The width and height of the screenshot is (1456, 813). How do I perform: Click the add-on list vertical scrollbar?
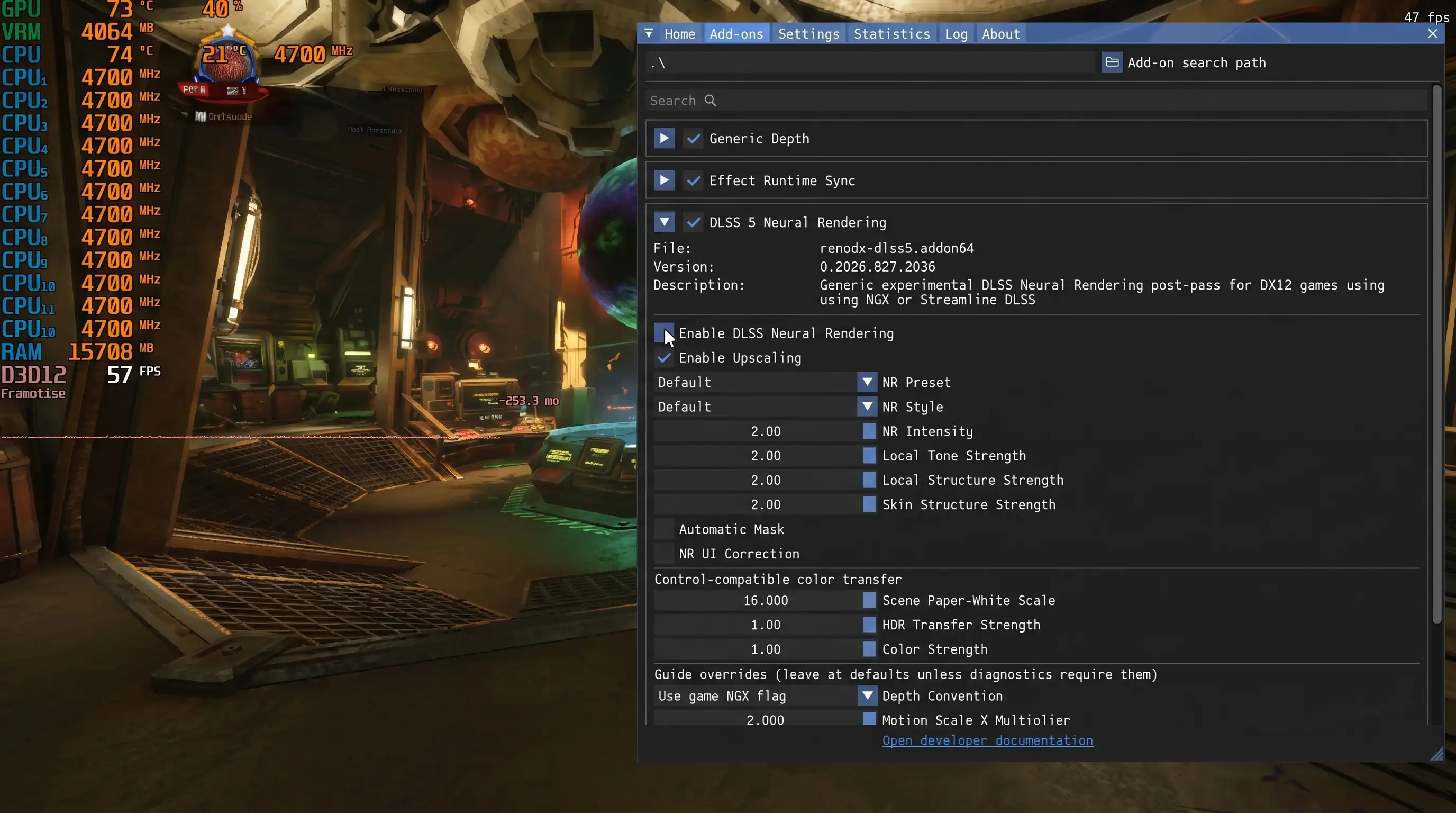[x=1436, y=354]
